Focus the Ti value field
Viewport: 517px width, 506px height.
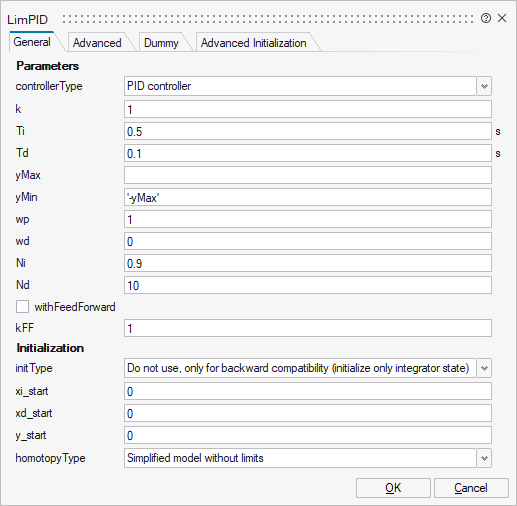[x=308, y=131]
